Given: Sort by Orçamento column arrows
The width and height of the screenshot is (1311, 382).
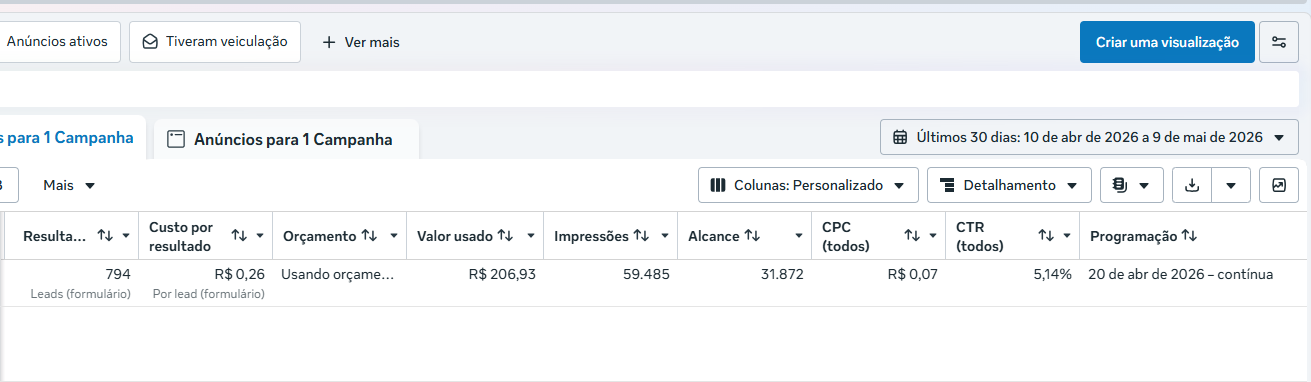Looking at the screenshot, I should [x=369, y=236].
